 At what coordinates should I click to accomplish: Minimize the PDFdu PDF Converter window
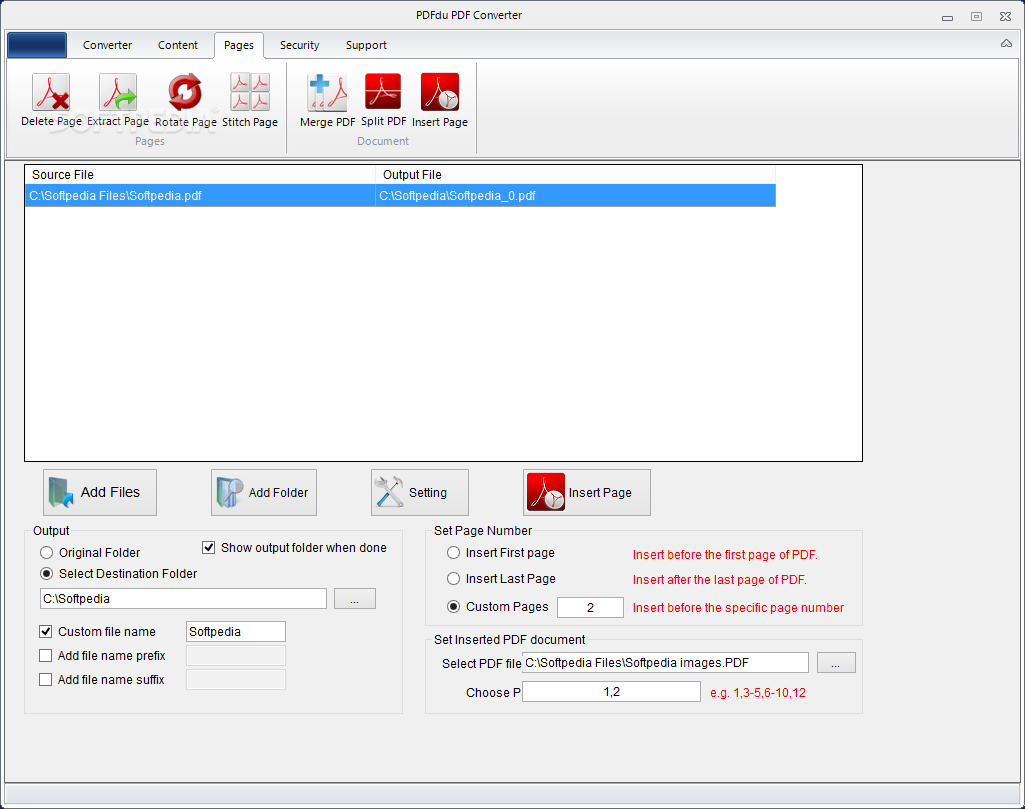(947, 18)
